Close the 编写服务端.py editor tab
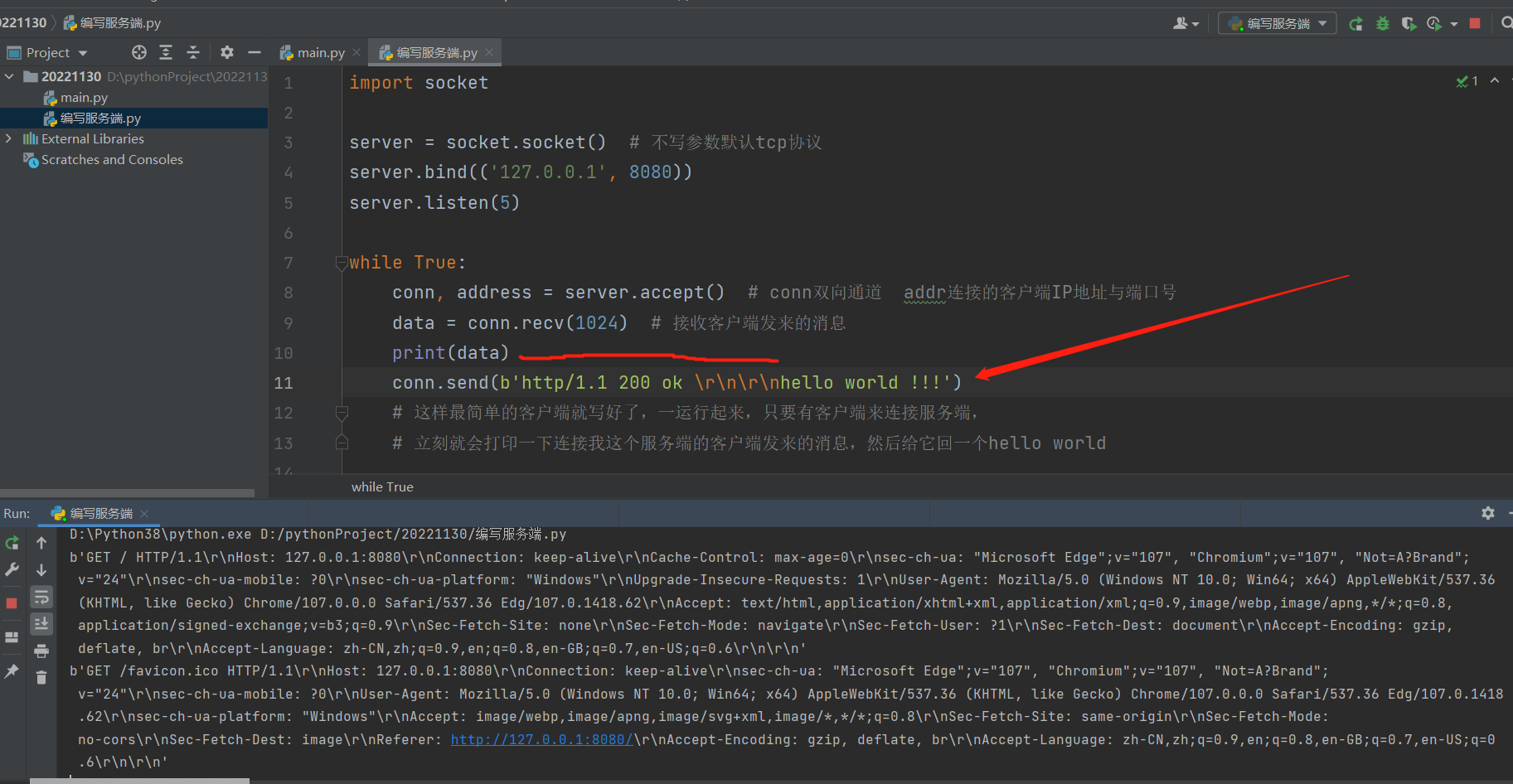The width and height of the screenshot is (1513, 784). coord(489,52)
